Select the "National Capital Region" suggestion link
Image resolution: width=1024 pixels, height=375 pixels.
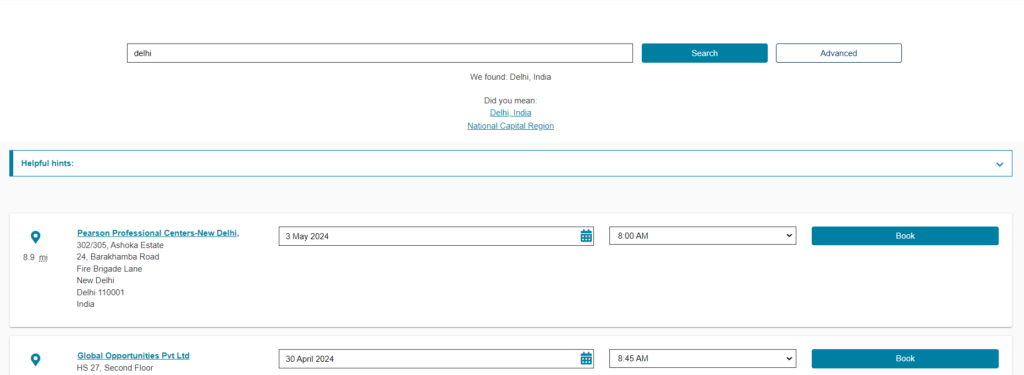click(511, 125)
